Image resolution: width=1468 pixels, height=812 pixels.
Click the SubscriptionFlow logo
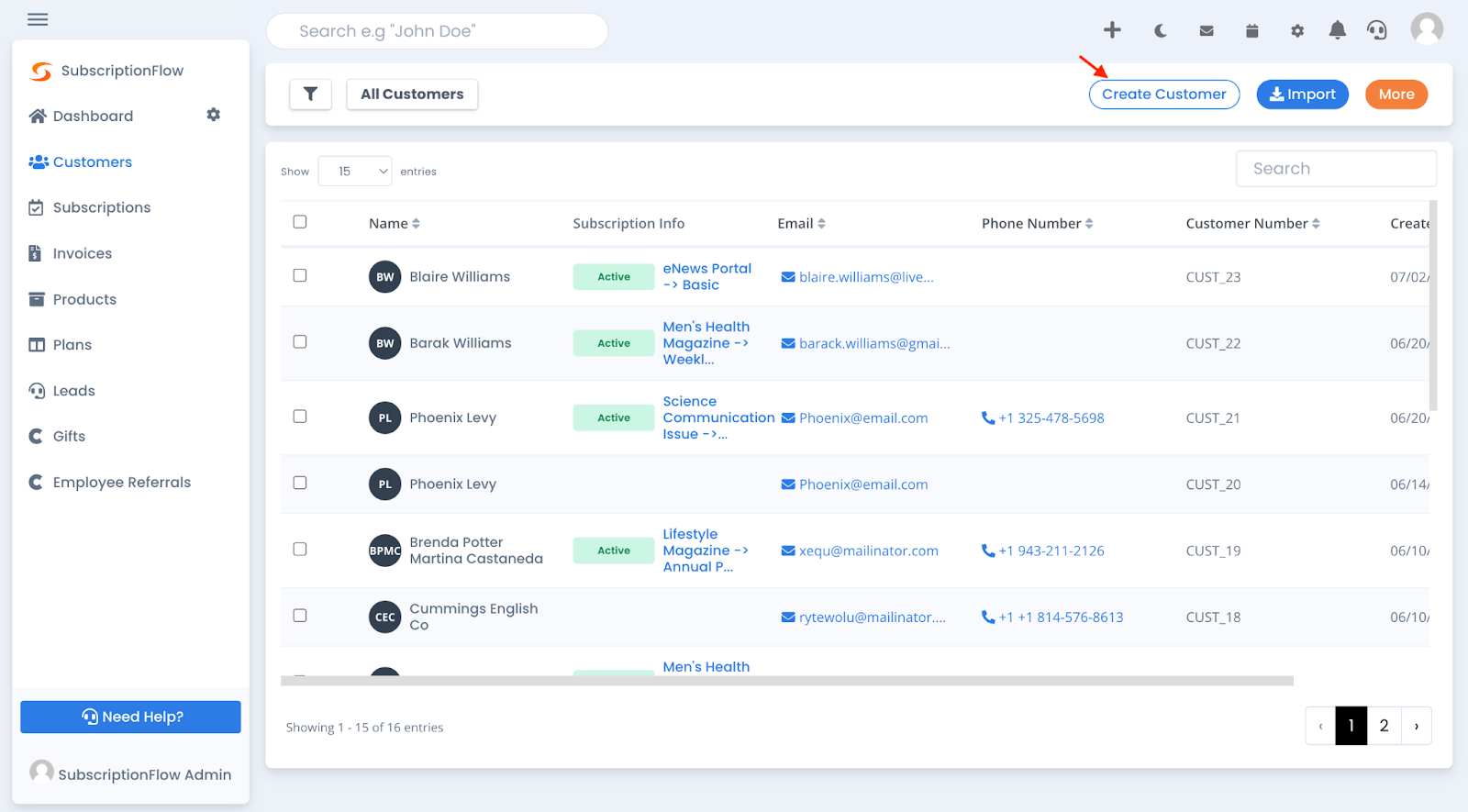[x=41, y=71]
